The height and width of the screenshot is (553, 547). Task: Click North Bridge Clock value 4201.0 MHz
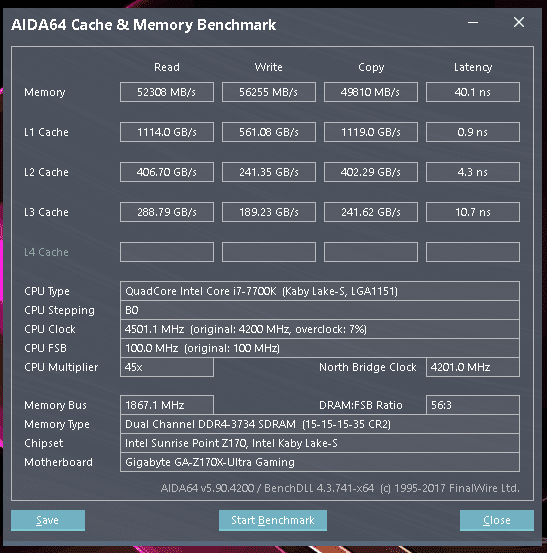coord(473,367)
